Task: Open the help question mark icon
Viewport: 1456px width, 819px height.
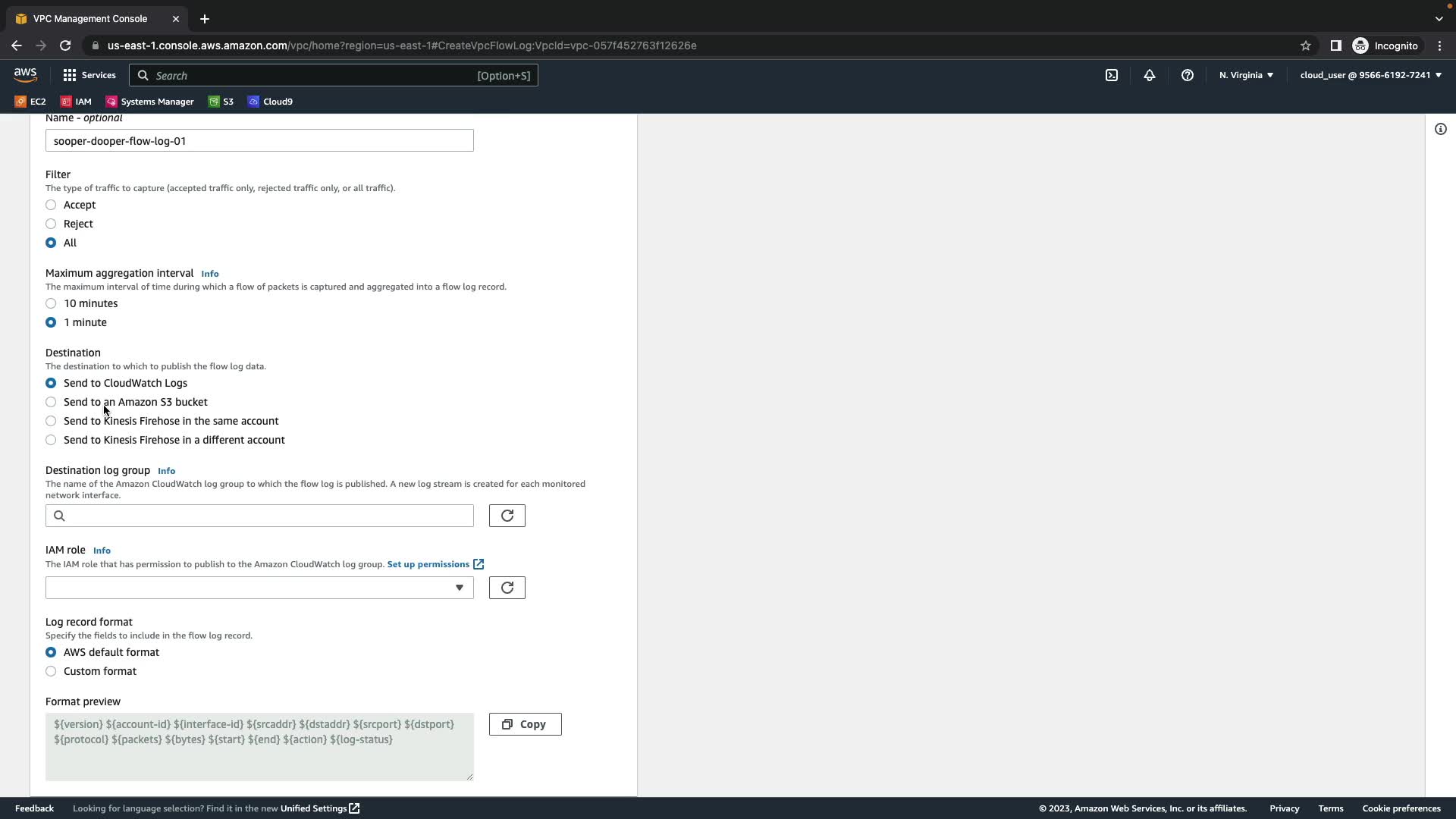Action: coord(1188,75)
